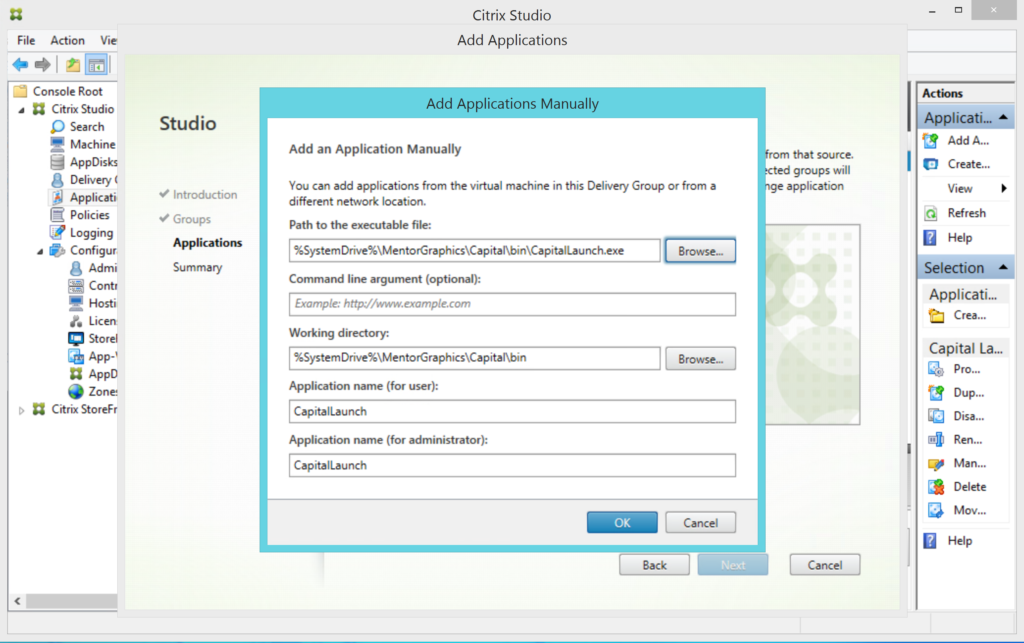Click the console tree scroll left arrow

18,601
